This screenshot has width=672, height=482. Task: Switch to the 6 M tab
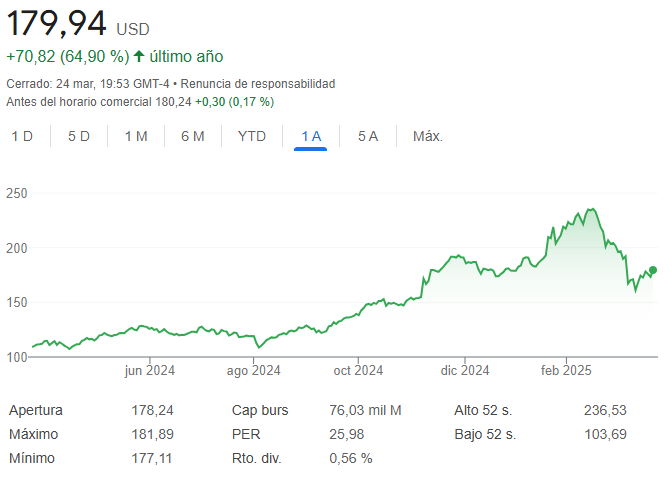pos(193,136)
